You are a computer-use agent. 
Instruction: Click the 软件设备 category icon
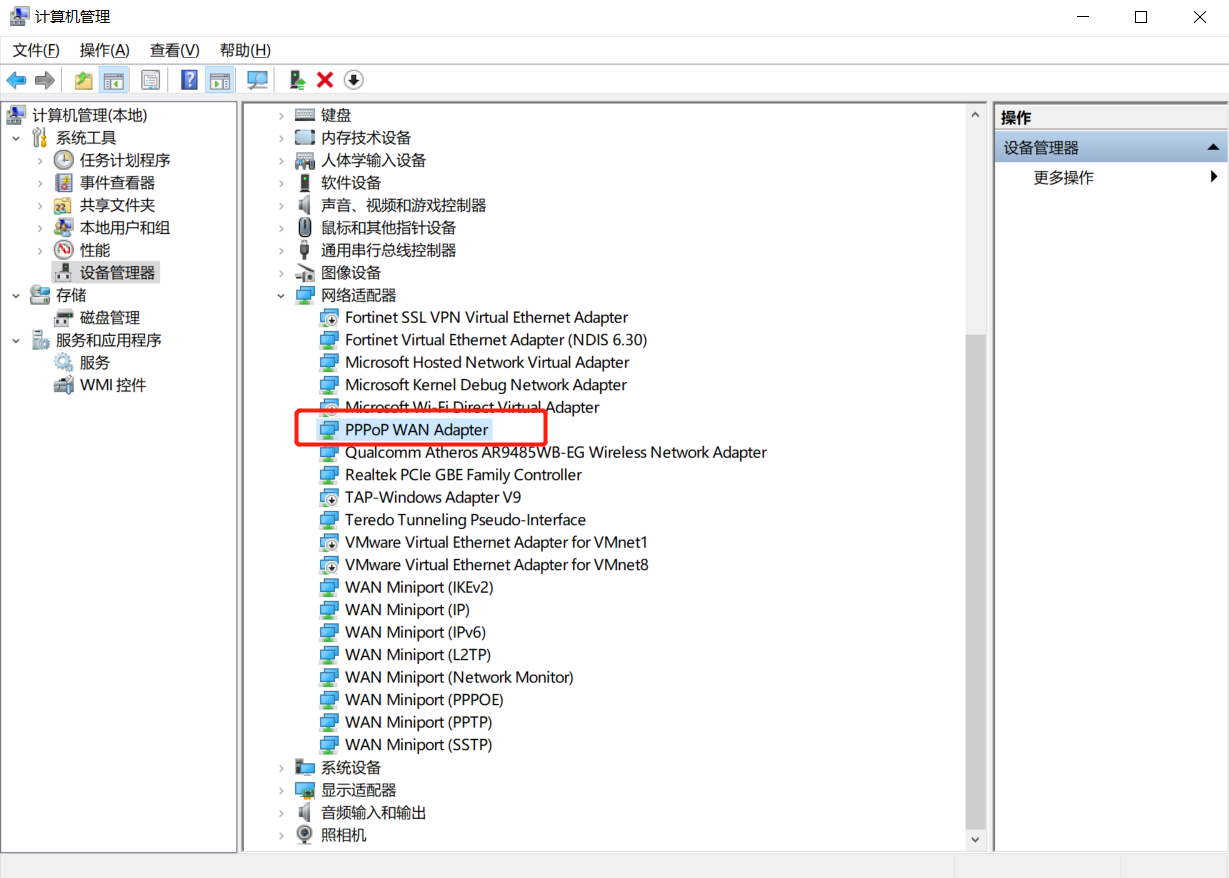click(305, 183)
